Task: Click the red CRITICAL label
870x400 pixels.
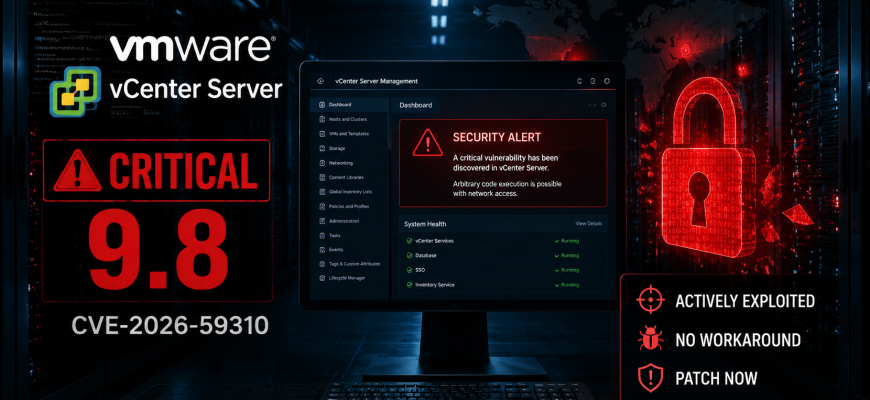Action: click(x=183, y=170)
